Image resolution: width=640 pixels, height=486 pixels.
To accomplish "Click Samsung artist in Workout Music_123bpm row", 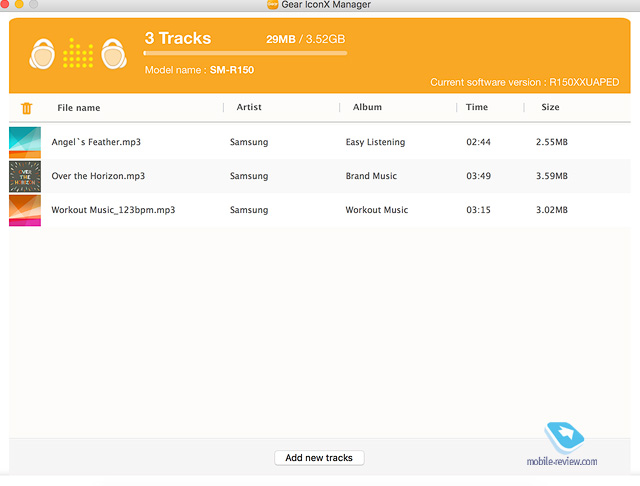I will coord(249,210).
